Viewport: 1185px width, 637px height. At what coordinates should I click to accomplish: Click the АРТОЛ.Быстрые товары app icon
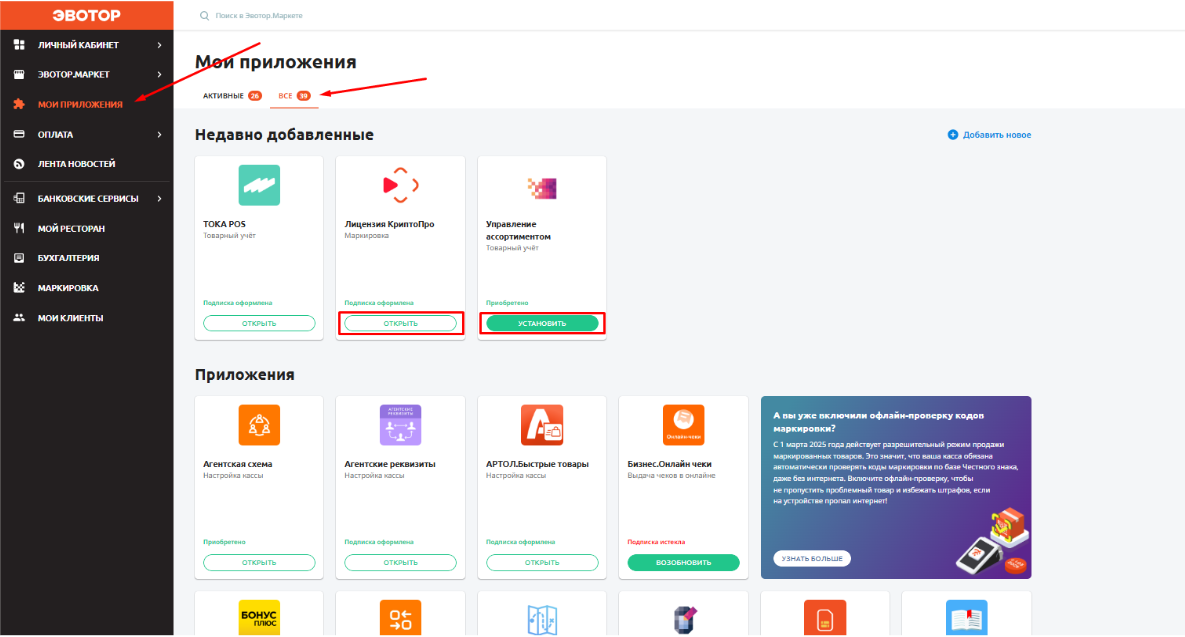542,425
